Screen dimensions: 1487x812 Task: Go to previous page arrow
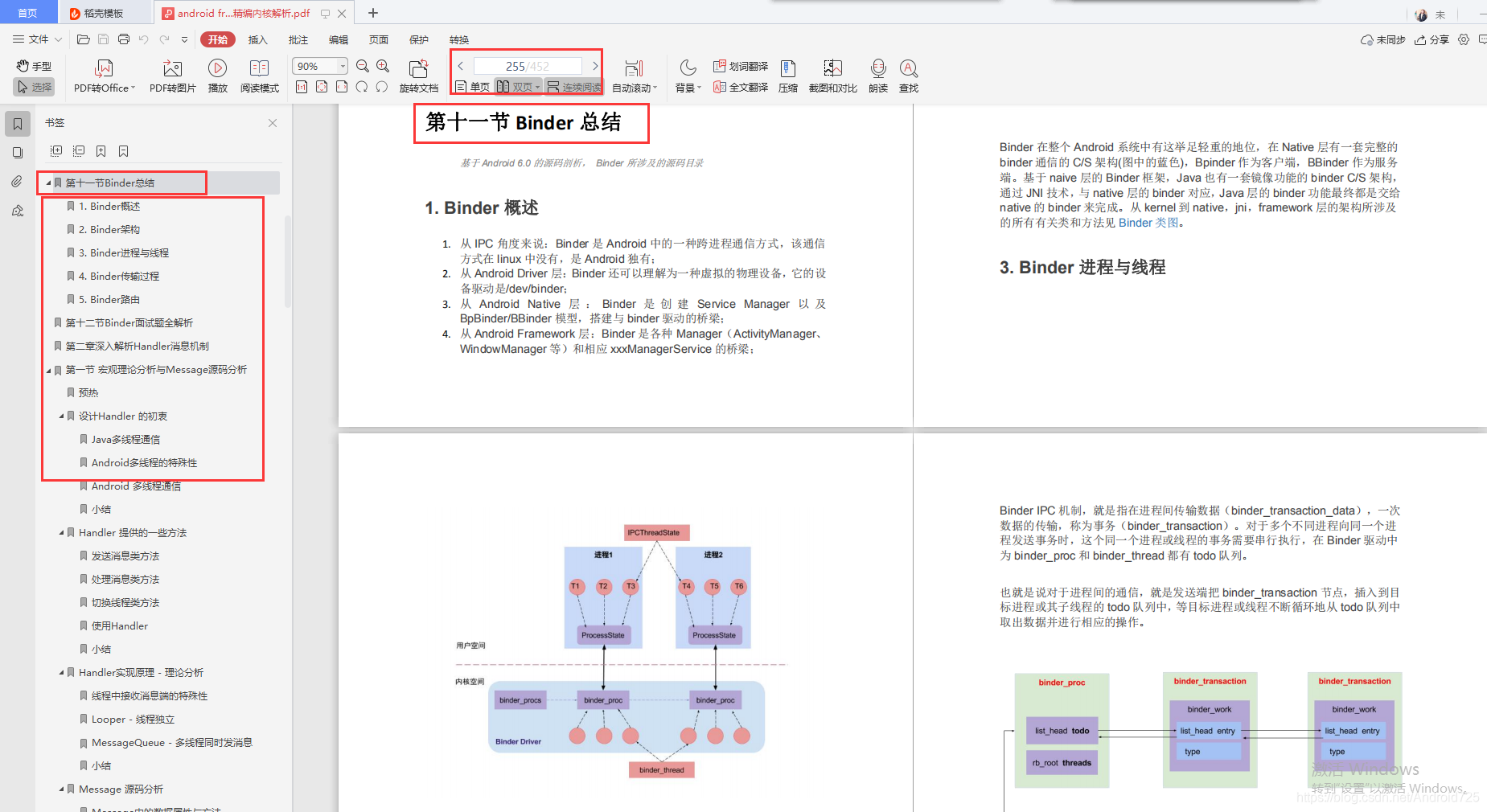pos(461,66)
